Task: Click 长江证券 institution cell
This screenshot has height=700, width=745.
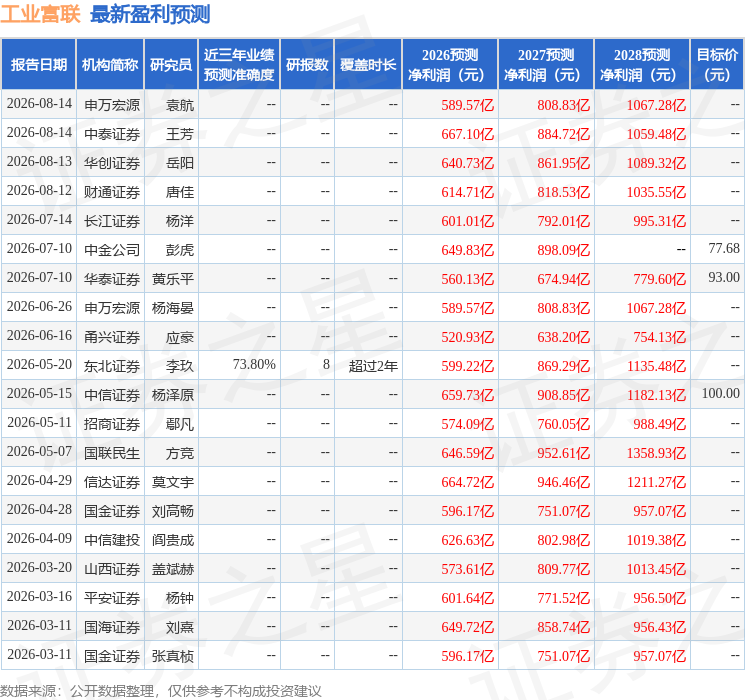Action: point(112,221)
